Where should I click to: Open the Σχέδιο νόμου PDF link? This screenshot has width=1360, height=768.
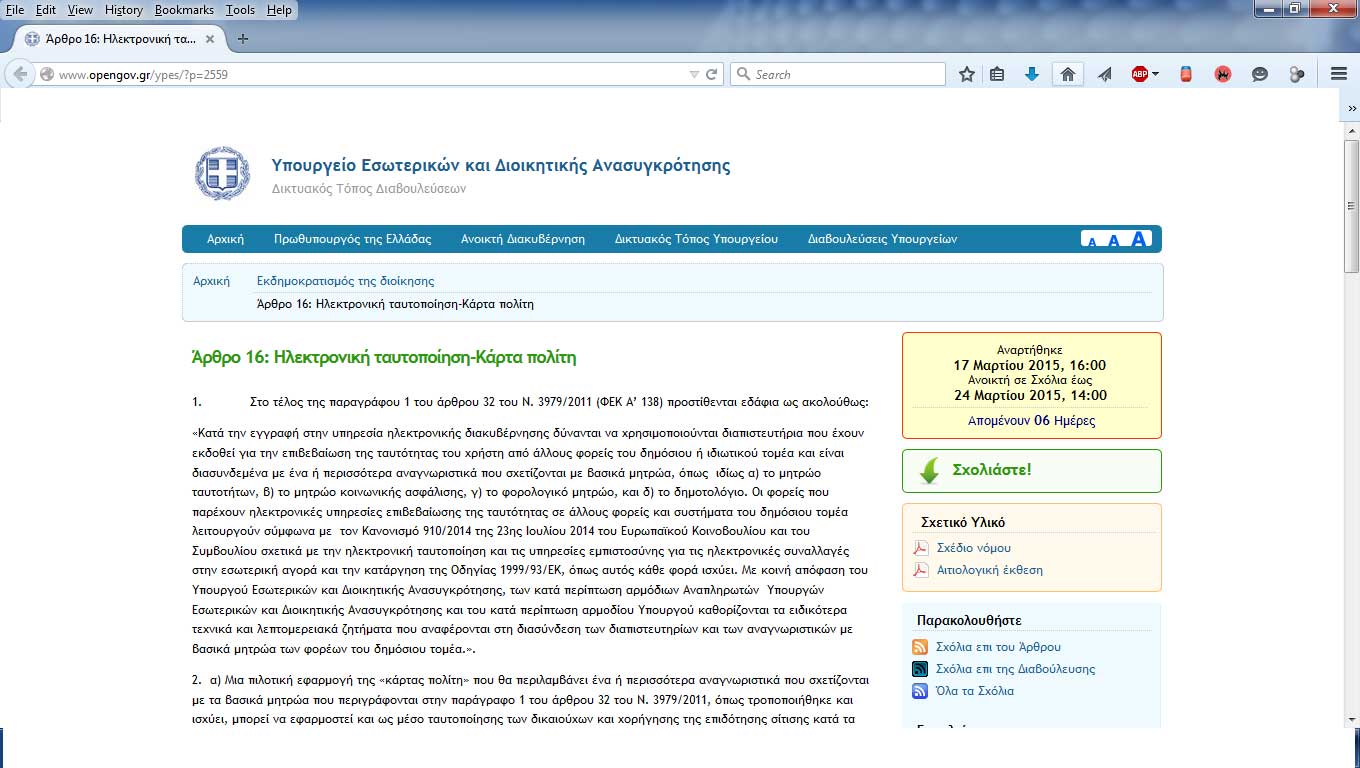(x=973, y=548)
